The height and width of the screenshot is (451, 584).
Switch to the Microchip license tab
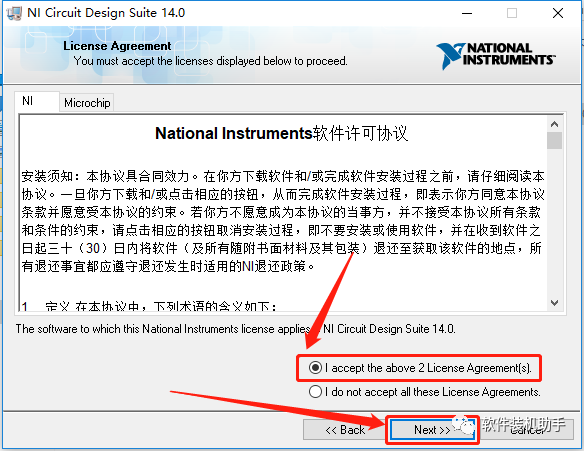[87, 102]
